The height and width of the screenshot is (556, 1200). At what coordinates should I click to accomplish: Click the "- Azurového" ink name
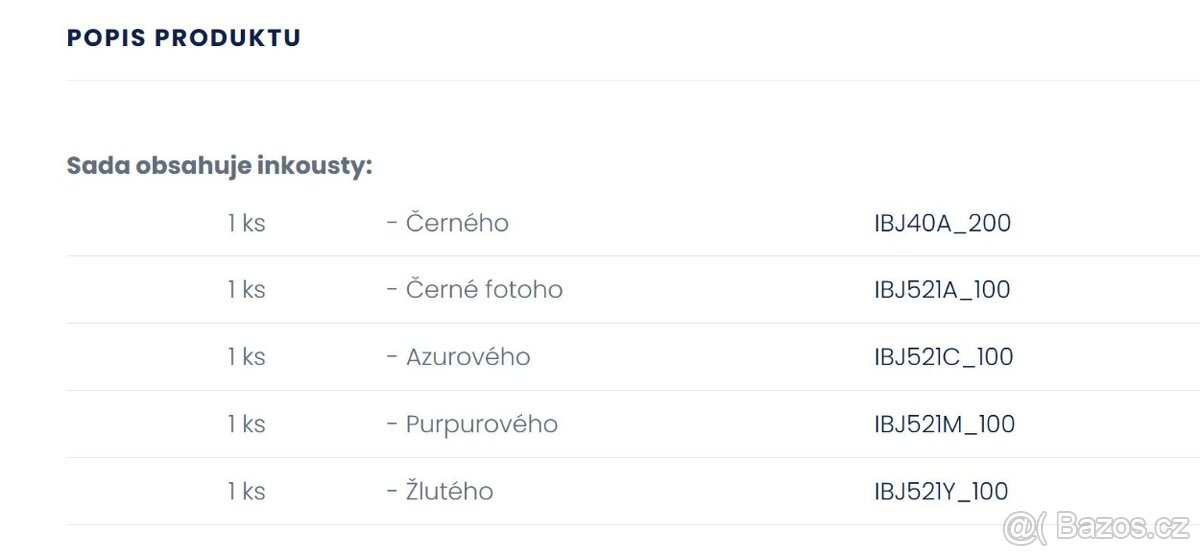pyautogui.click(x=458, y=357)
